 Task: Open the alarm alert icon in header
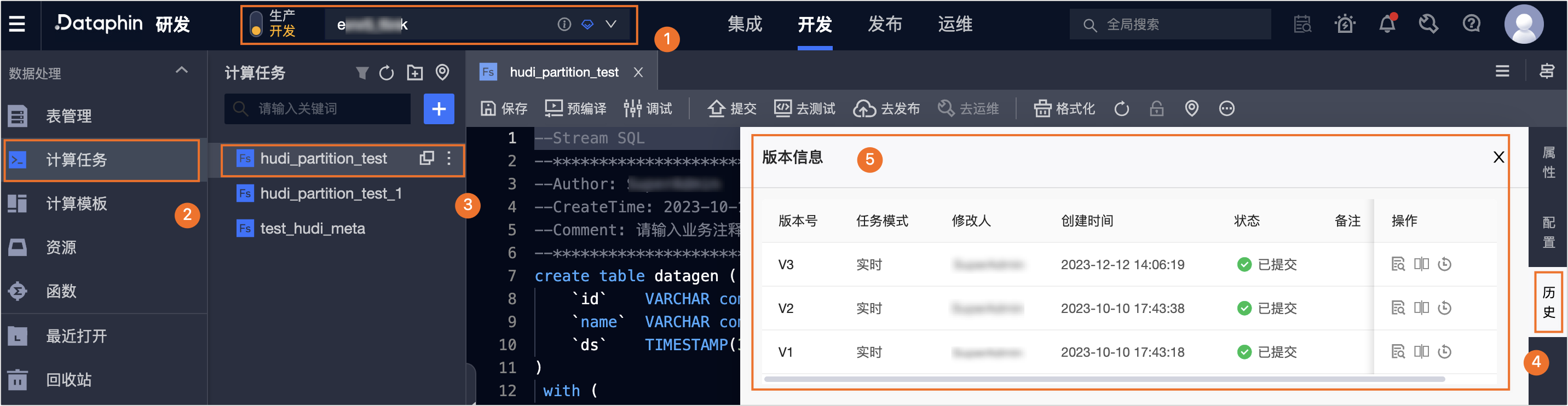point(1345,24)
